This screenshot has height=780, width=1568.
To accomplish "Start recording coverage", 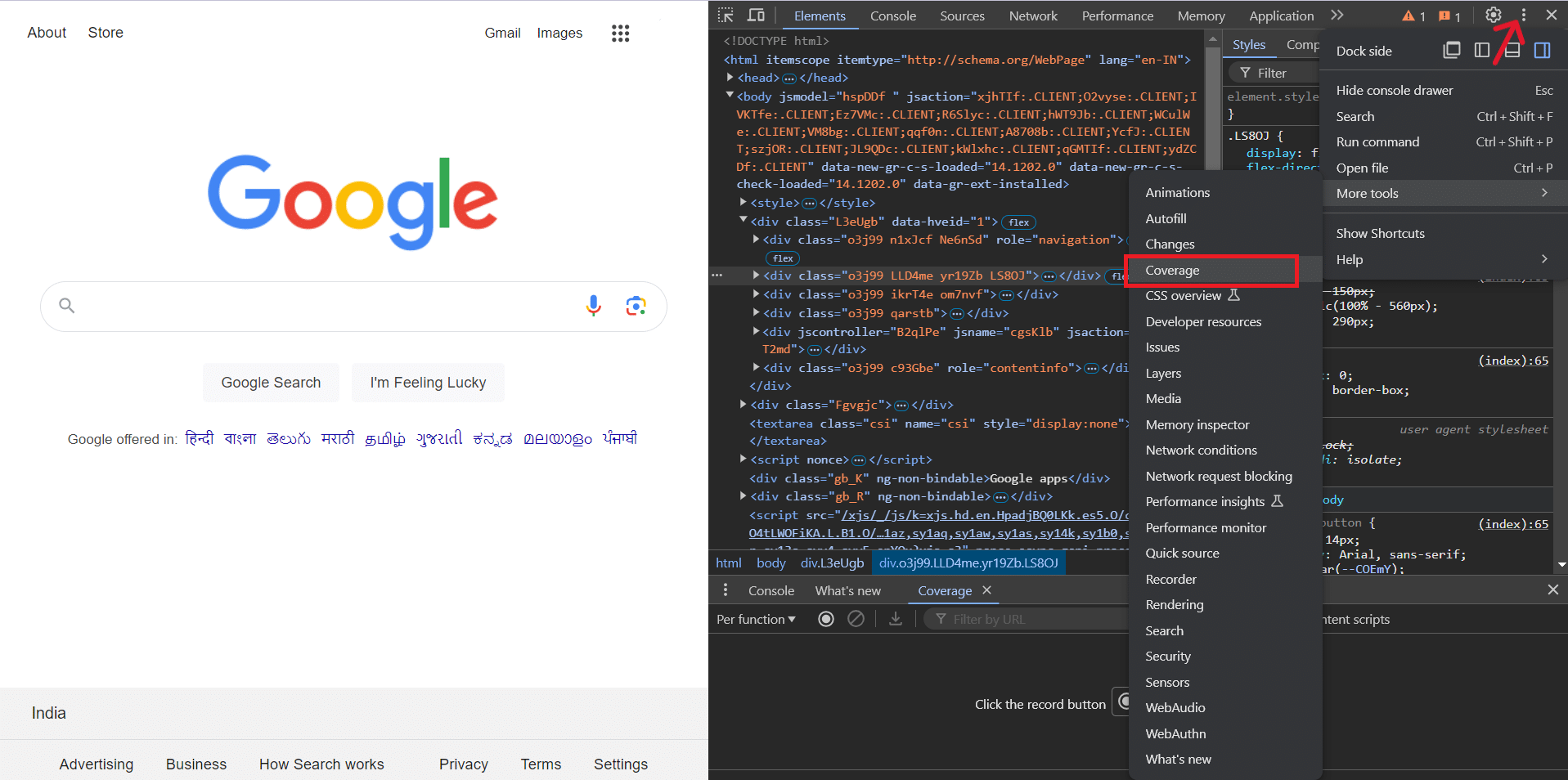I will point(826,619).
